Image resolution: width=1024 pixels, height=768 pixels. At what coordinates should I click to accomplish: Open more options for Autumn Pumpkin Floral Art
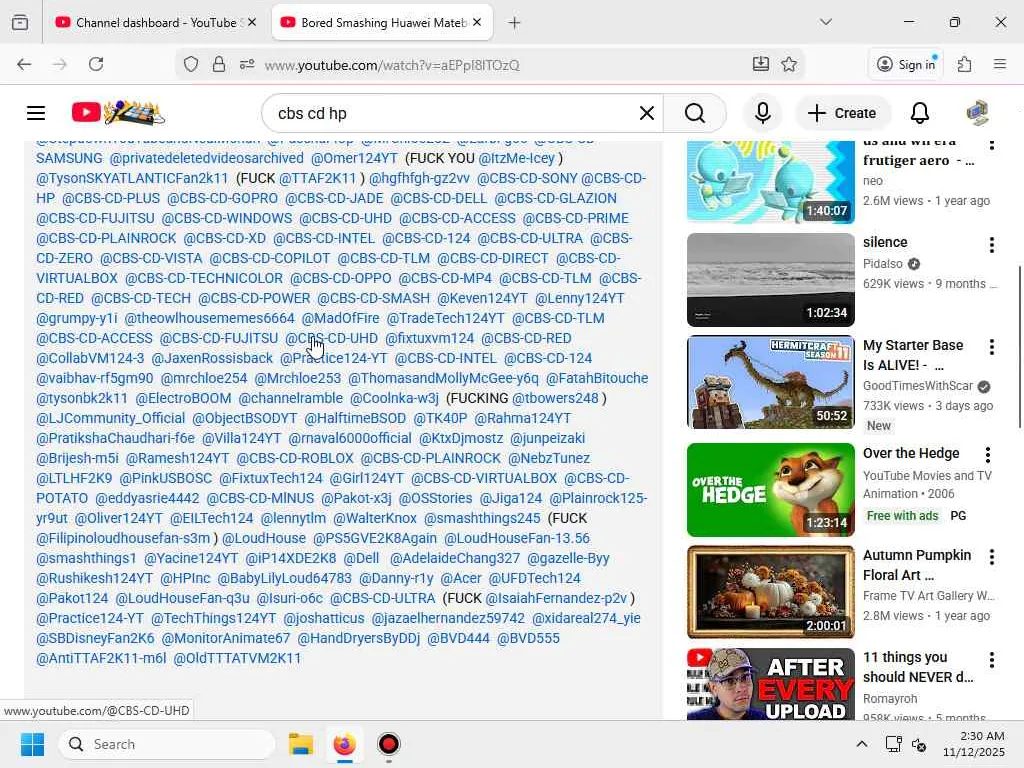[x=991, y=557]
